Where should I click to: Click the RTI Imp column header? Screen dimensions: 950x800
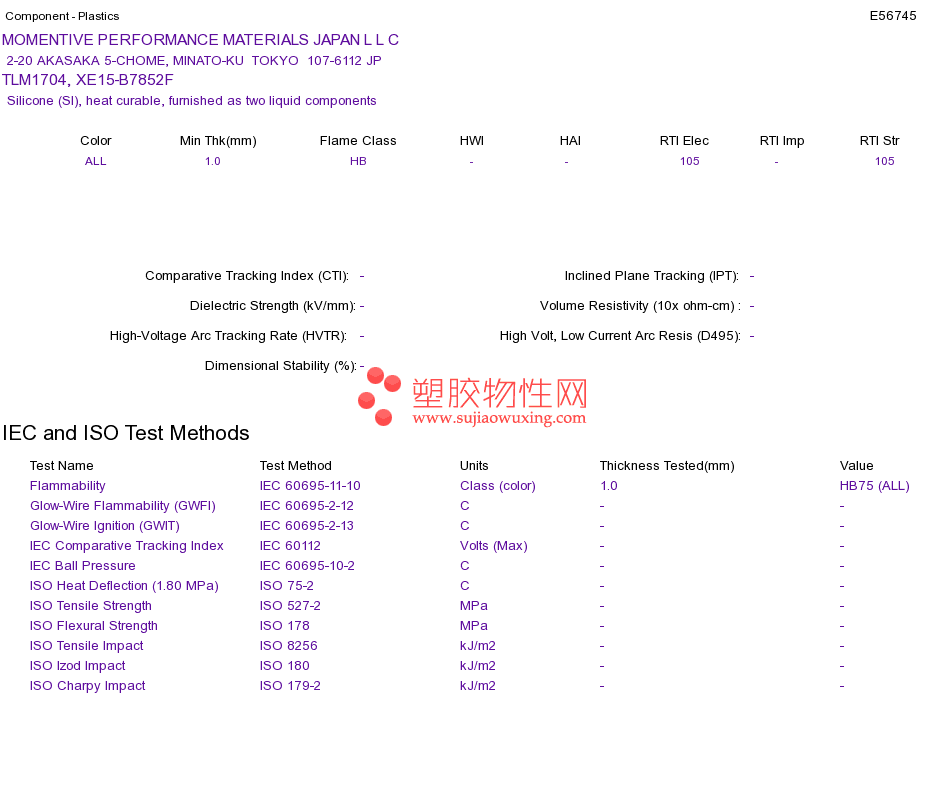pyautogui.click(x=782, y=141)
